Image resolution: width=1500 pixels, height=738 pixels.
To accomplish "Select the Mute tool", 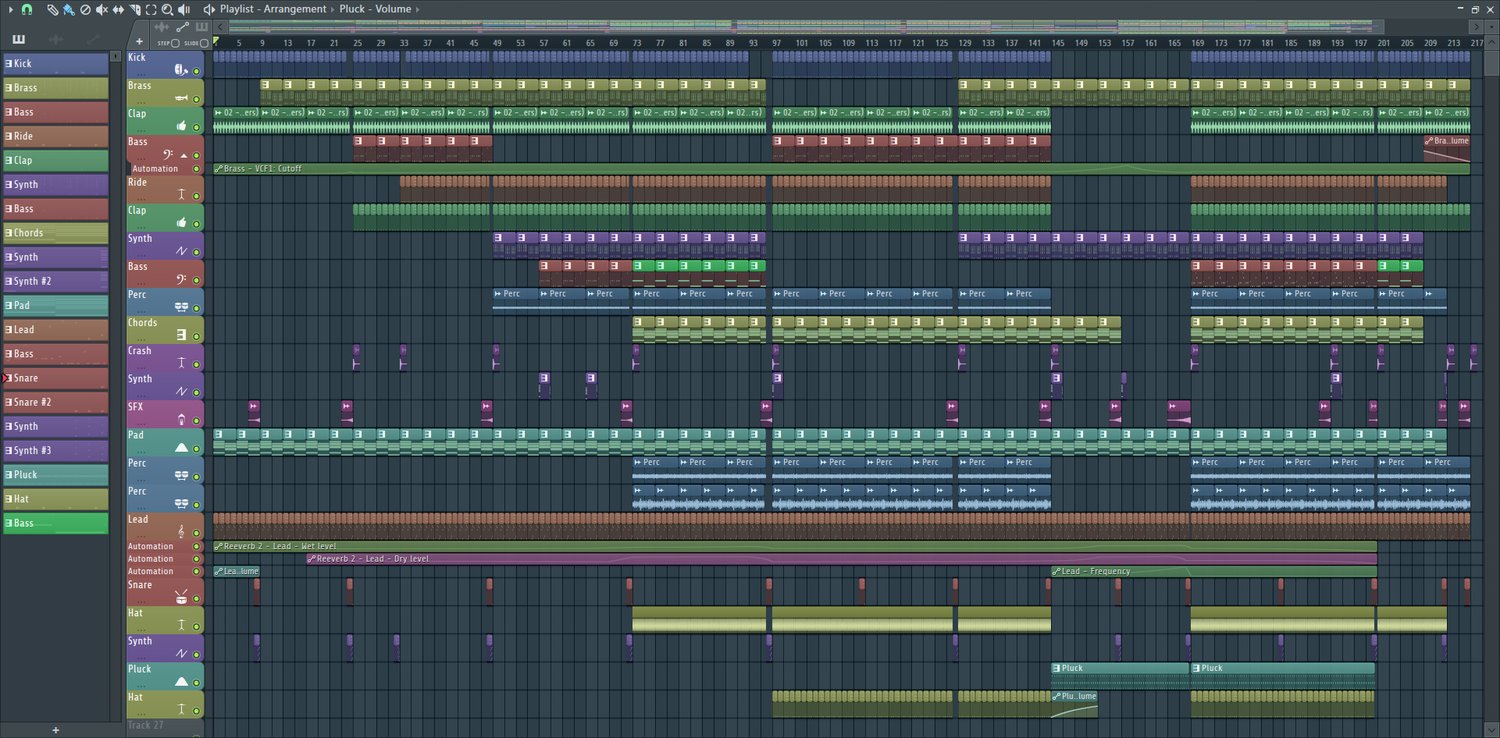I will tap(102, 9).
